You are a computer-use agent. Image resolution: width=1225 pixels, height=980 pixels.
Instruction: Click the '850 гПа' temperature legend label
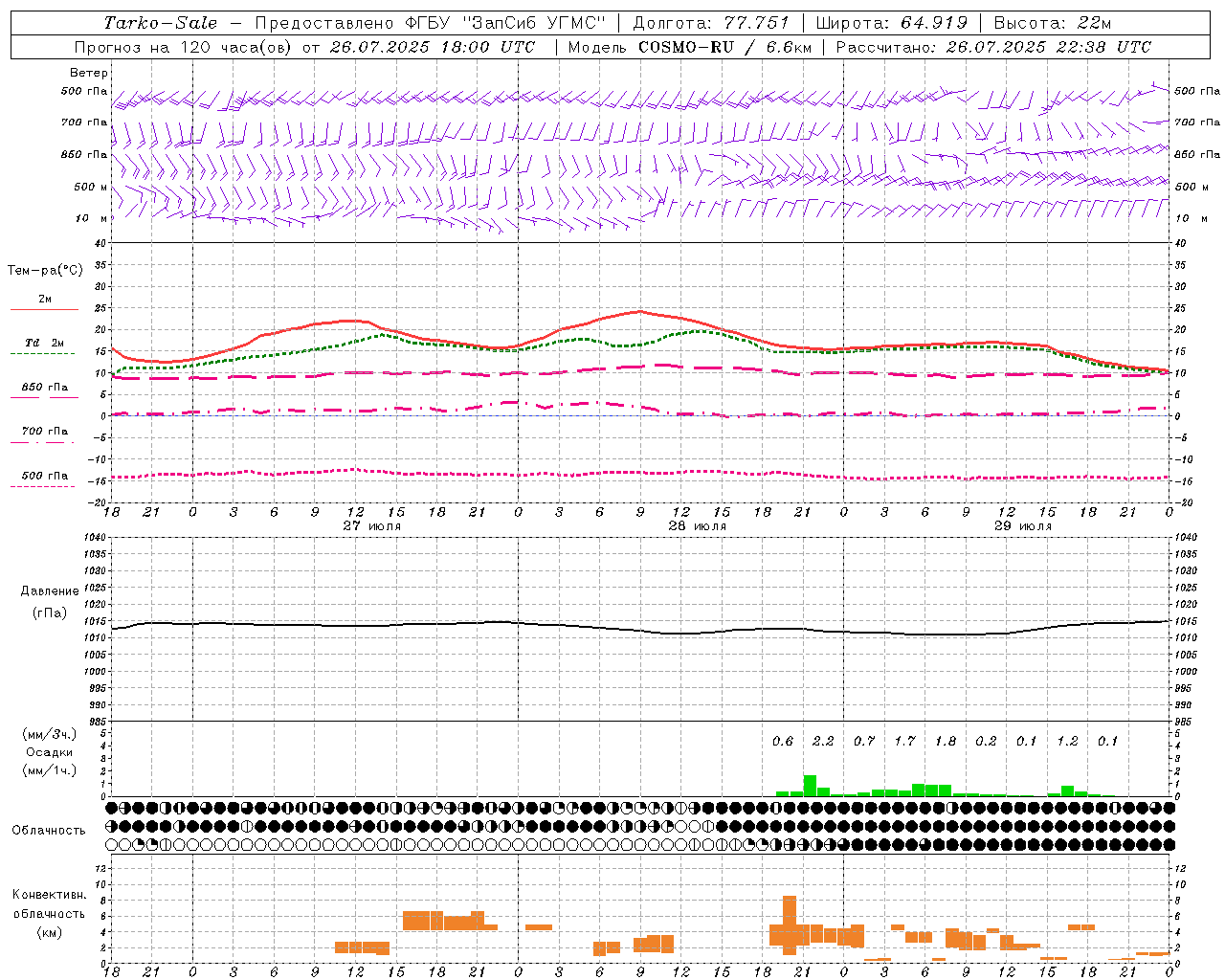tap(45, 387)
